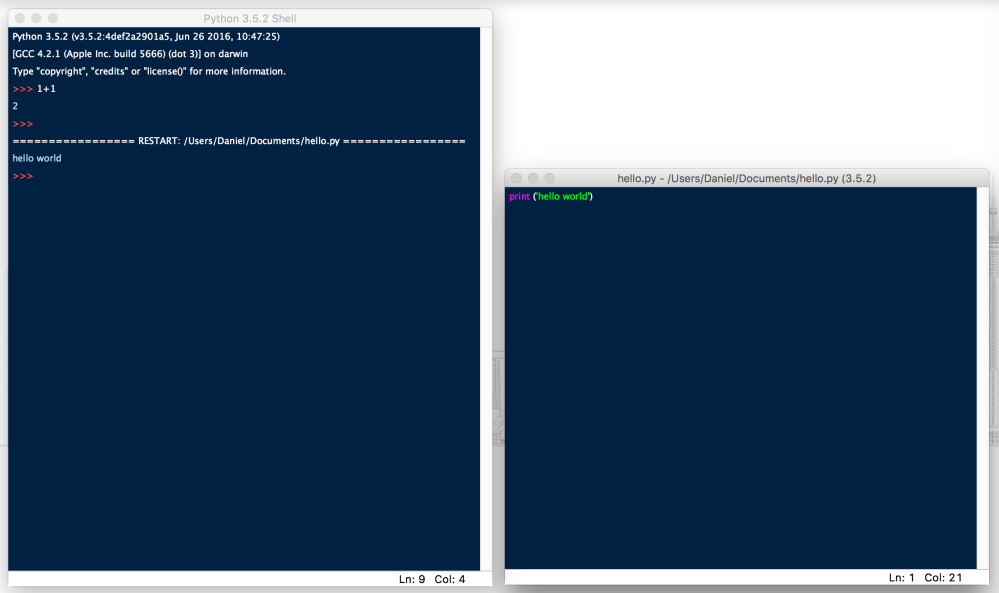Viewport: 999px width, 593px height.
Task: Close the hello.py editor window
Action: pyautogui.click(x=516, y=178)
